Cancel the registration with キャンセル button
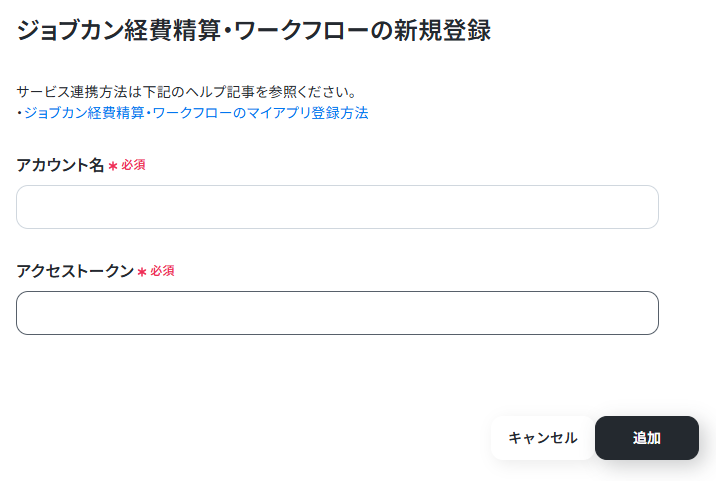Image resolution: width=716 pixels, height=481 pixels. pos(542,438)
